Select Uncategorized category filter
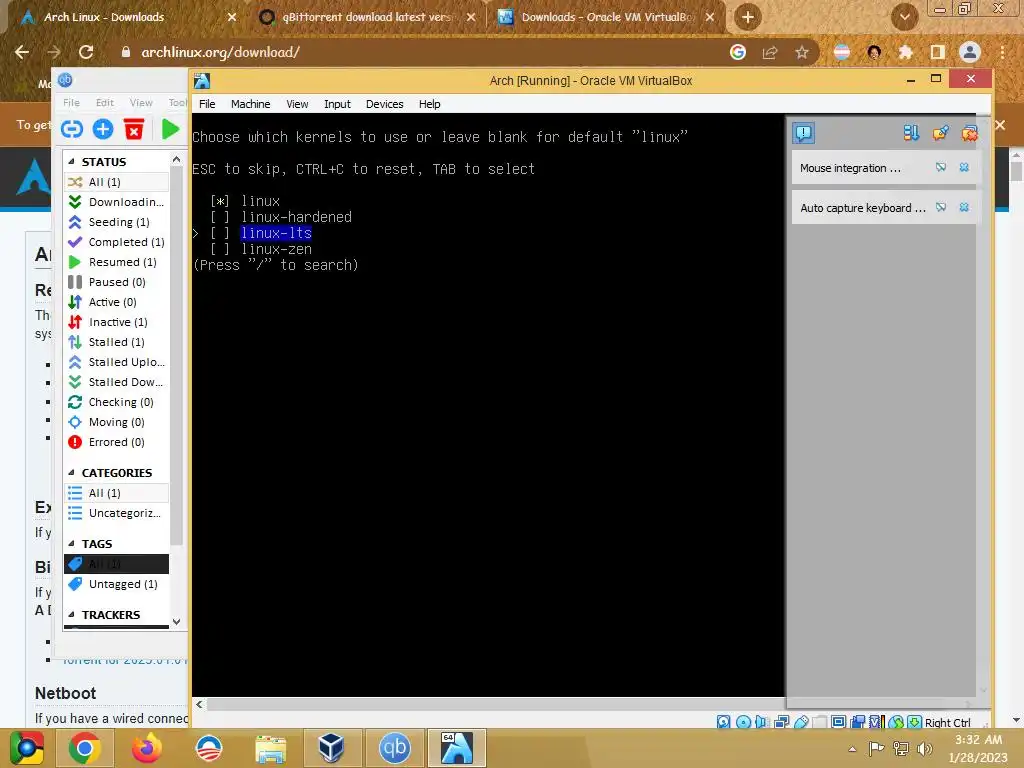 pyautogui.click(x=116, y=513)
